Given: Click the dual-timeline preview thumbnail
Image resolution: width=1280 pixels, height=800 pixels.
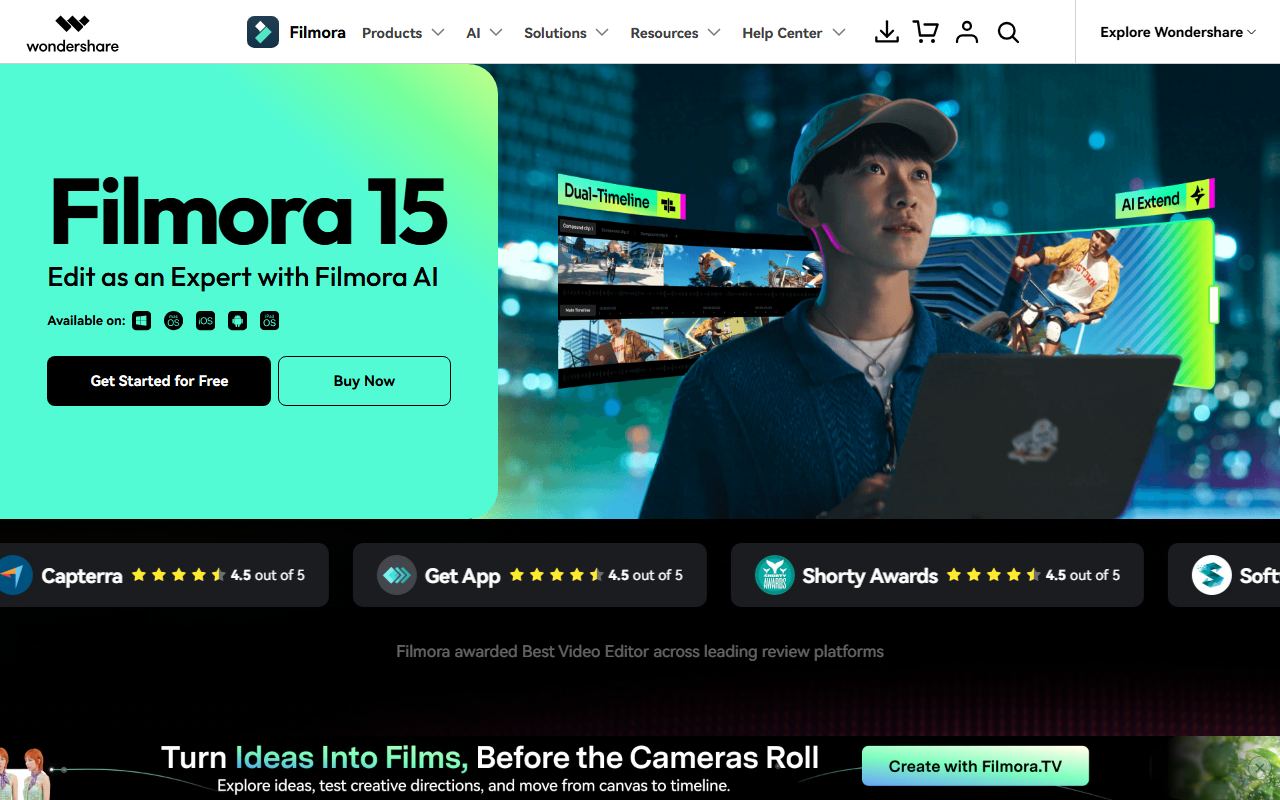Looking at the screenshot, I should 690,303.
